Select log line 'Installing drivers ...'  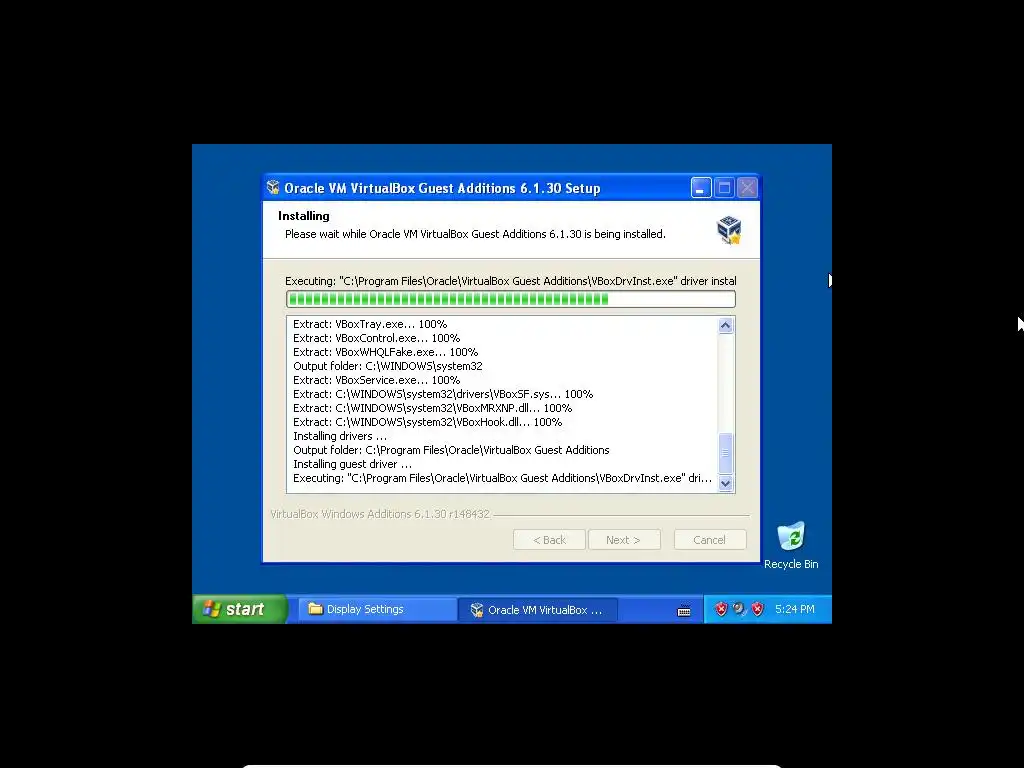pos(340,436)
